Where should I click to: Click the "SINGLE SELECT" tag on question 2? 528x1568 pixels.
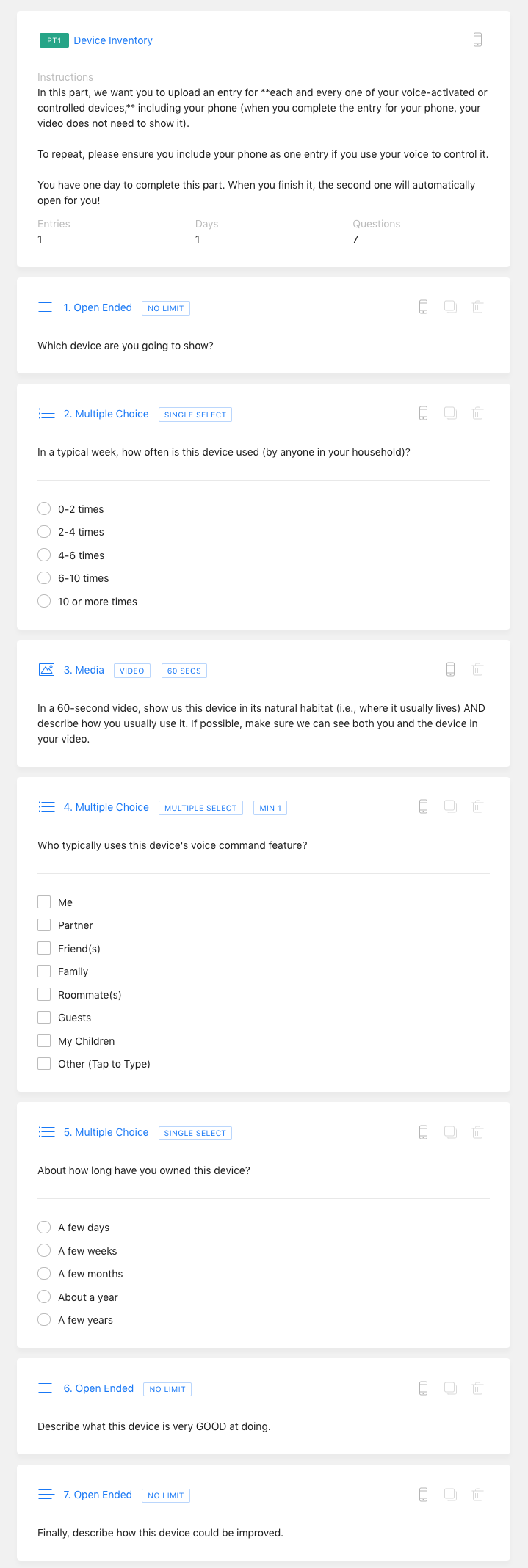coord(195,415)
